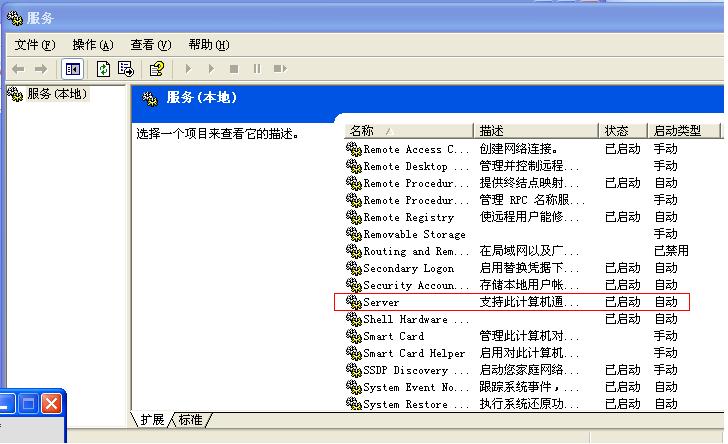Click the gear icon beside Remote Registry
The height and width of the screenshot is (444, 728).
(x=353, y=217)
